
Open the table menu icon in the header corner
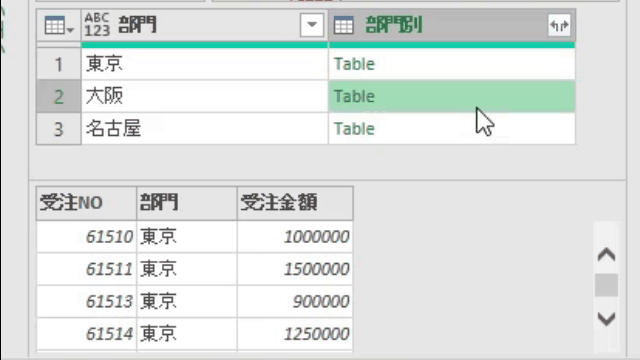pos(59,26)
